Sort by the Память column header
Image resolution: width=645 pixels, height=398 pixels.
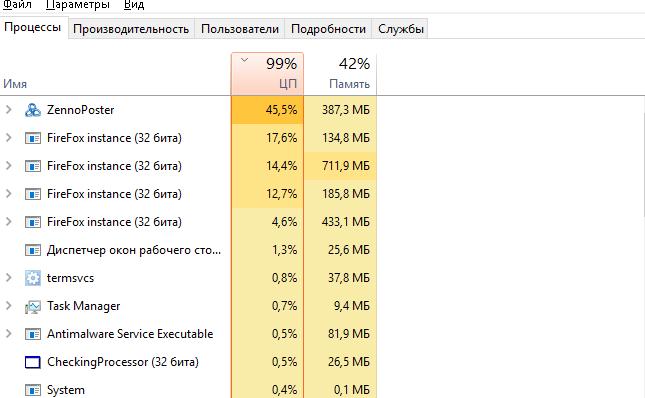pos(340,74)
